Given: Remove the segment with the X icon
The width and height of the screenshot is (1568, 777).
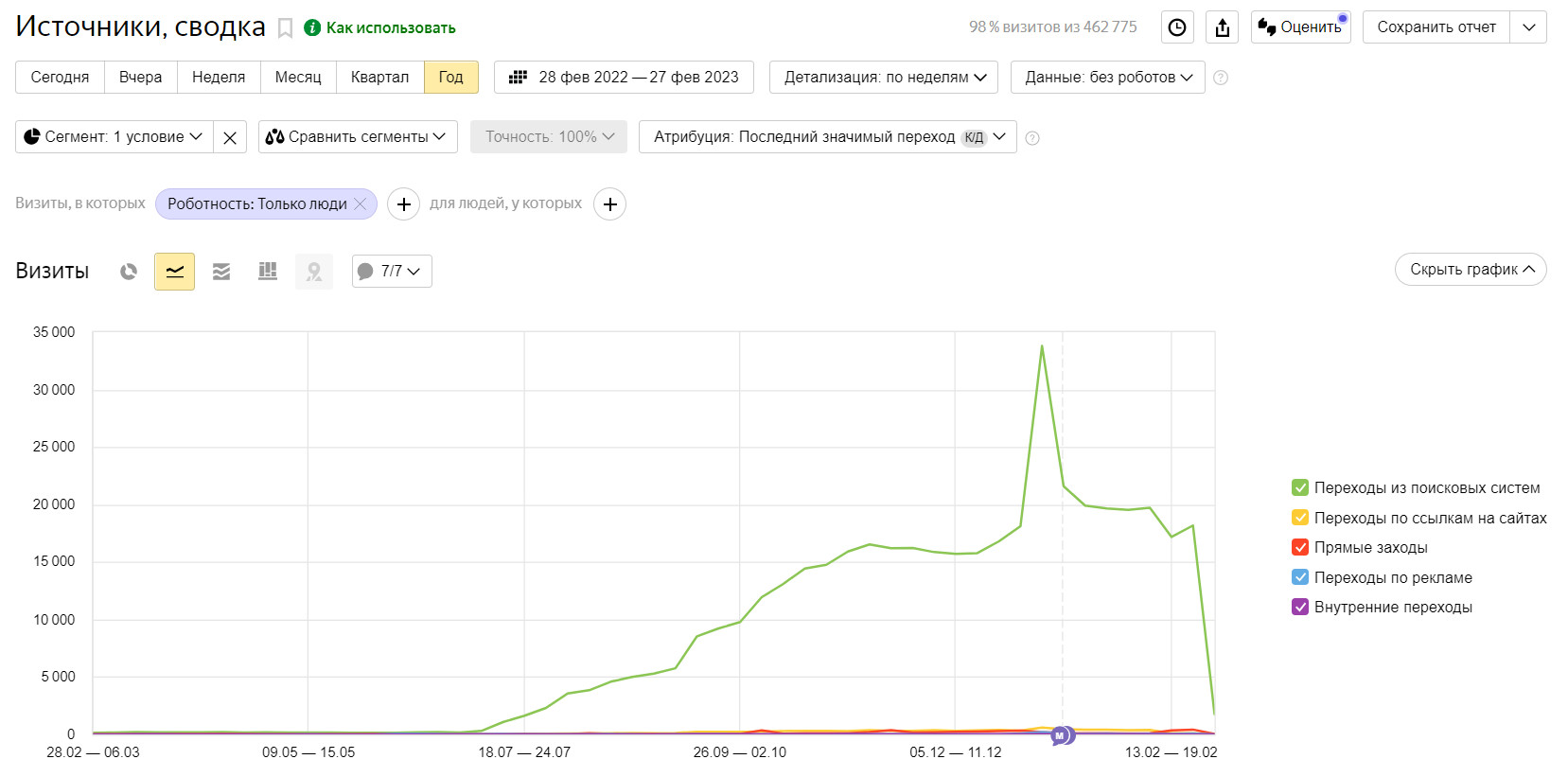Looking at the screenshot, I should coord(230,137).
